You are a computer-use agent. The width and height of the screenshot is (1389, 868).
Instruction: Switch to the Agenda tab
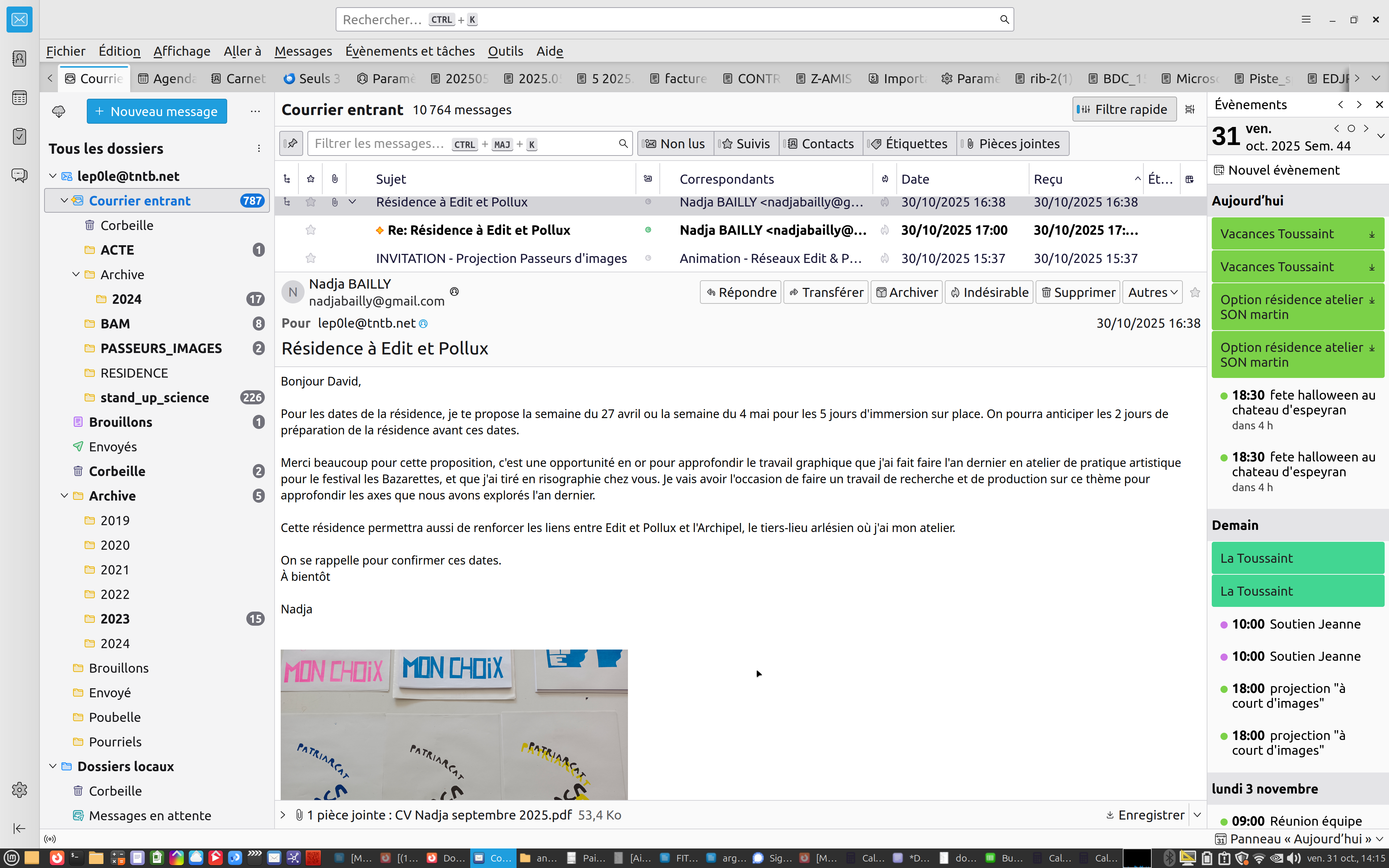click(x=167, y=78)
